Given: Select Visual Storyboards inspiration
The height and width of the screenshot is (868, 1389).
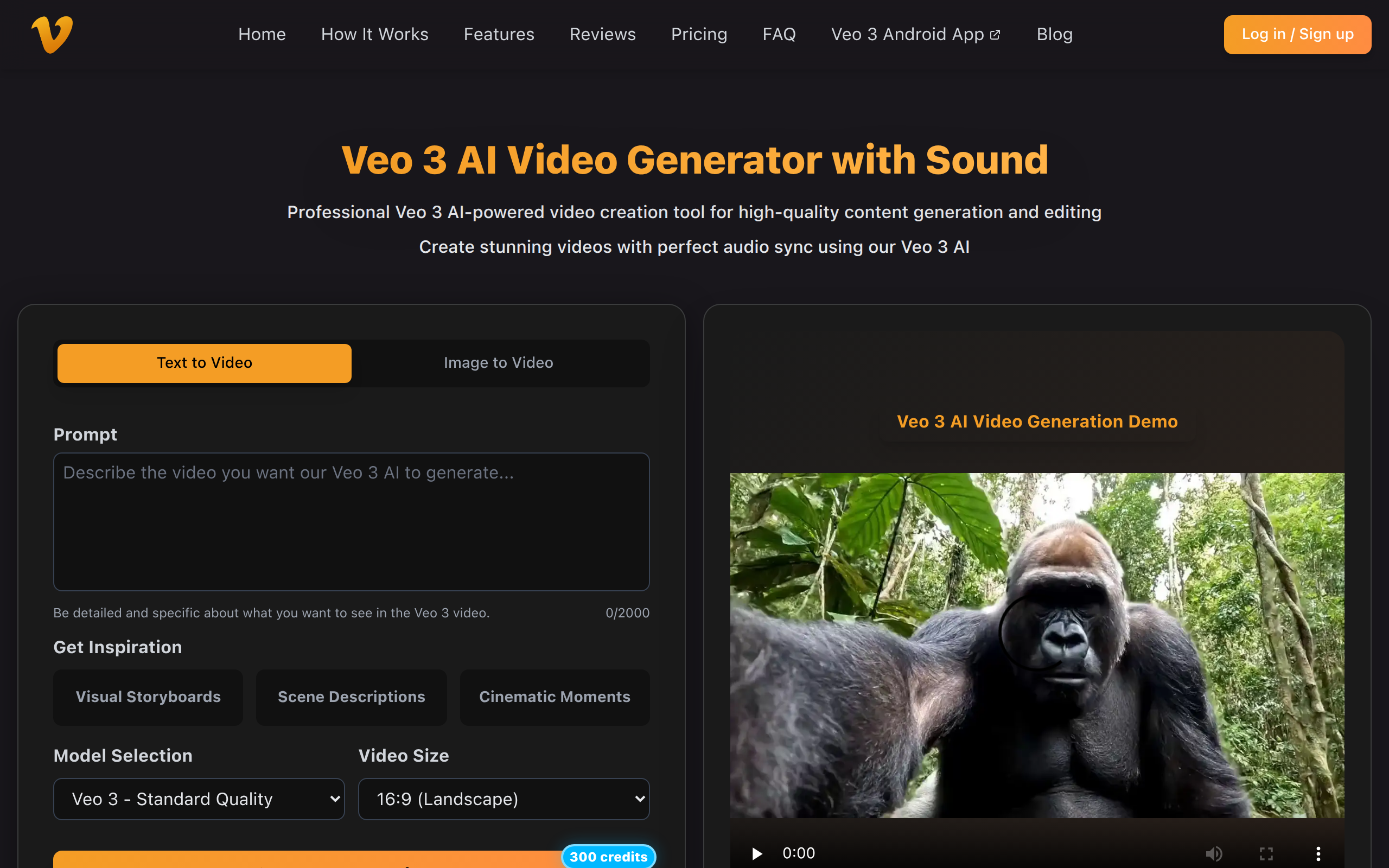Looking at the screenshot, I should [x=148, y=697].
